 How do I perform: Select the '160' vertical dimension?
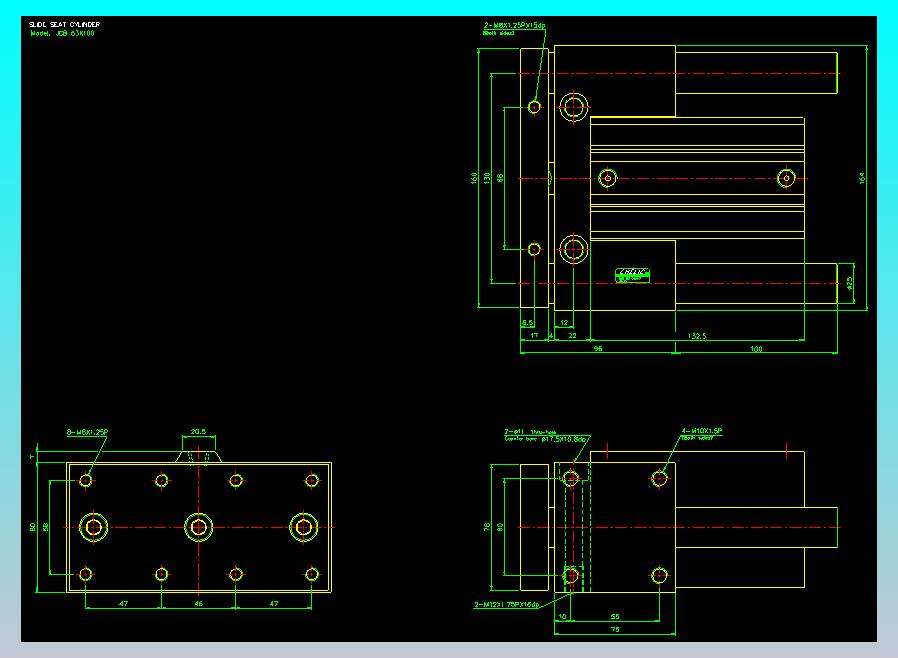tap(474, 178)
